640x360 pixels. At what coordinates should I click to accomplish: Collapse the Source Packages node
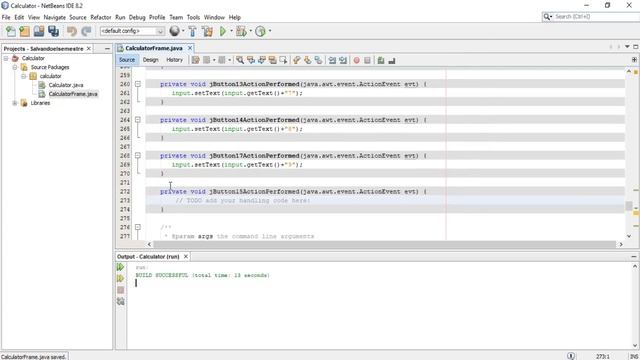click(x=15, y=67)
